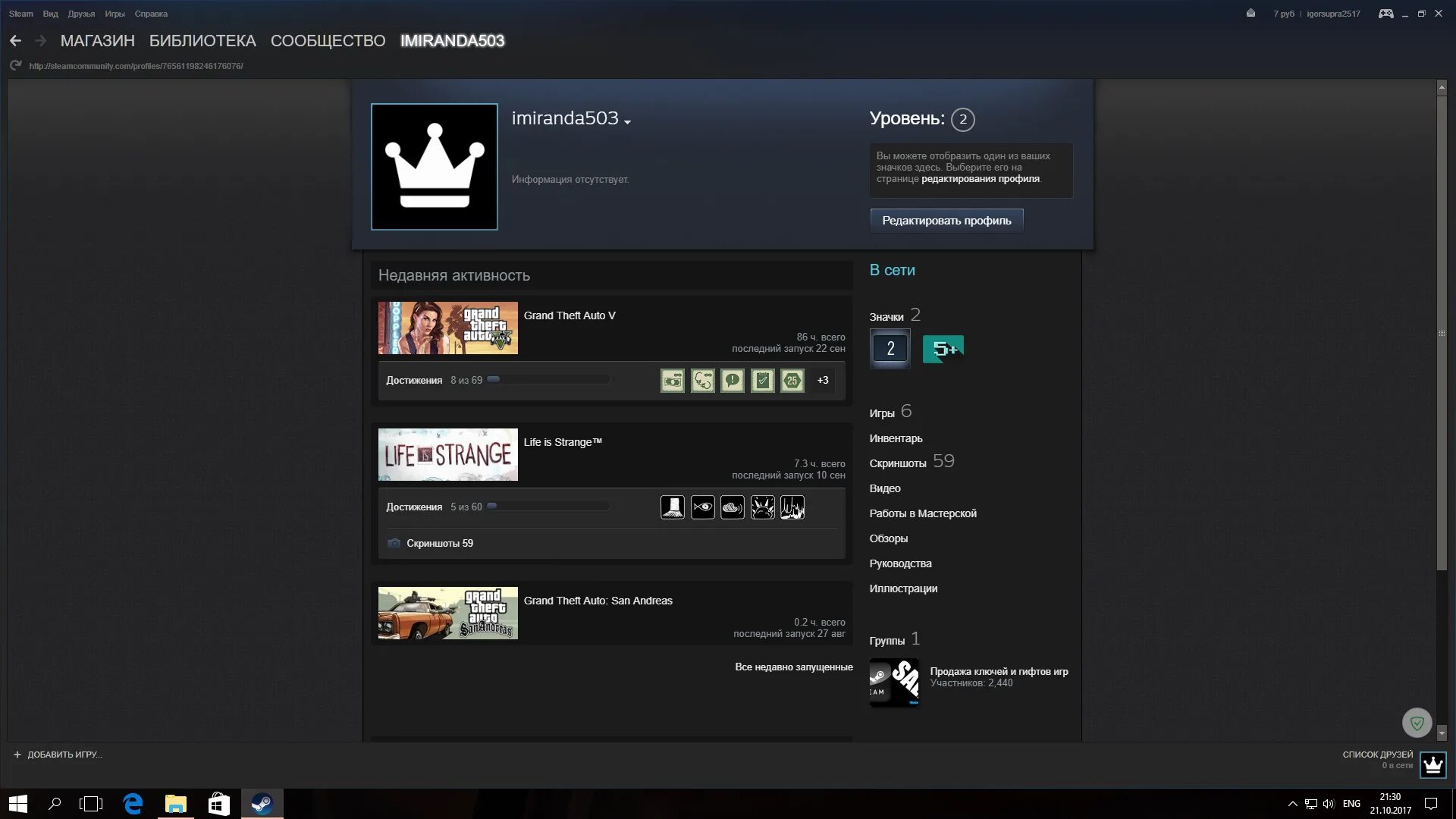Show hidden system tray icons
The width and height of the screenshot is (1456, 819).
[x=1292, y=804]
